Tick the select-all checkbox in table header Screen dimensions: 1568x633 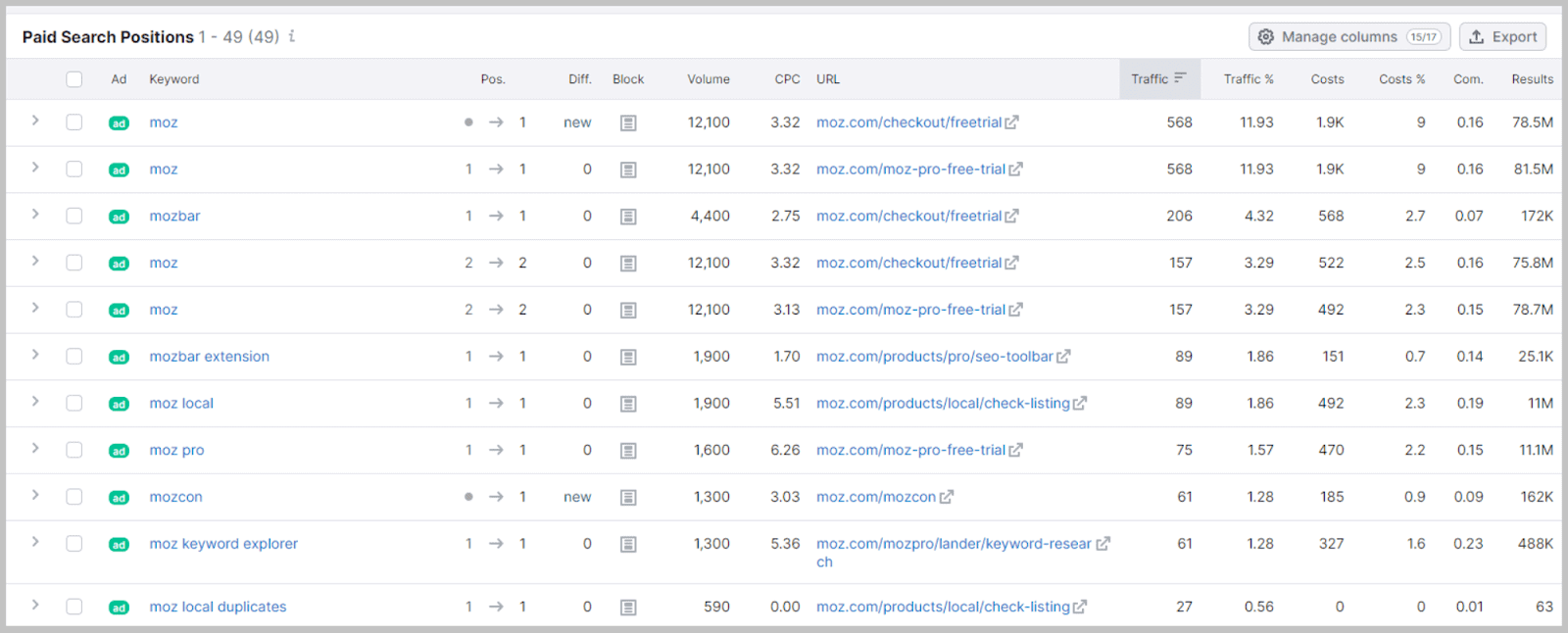[x=74, y=79]
